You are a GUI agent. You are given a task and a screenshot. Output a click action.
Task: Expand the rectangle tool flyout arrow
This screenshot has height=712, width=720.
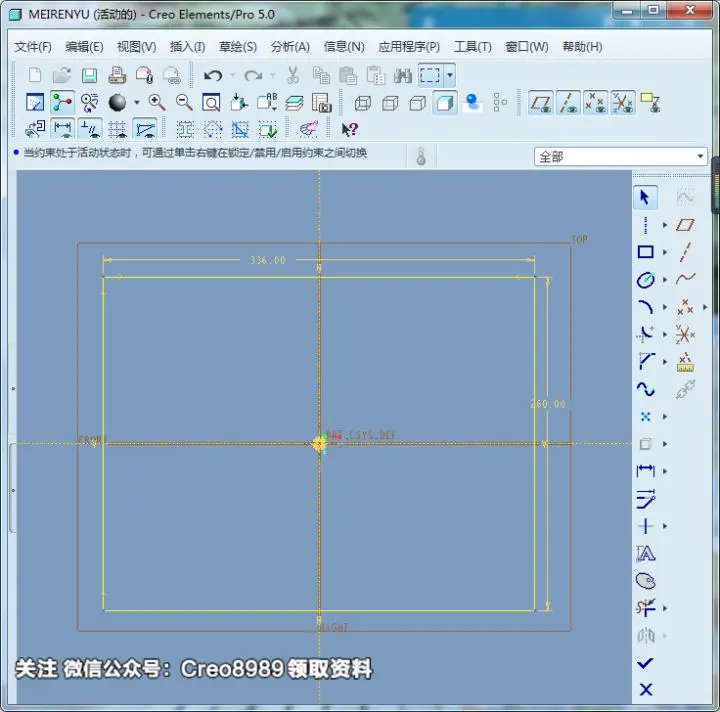pos(664,252)
